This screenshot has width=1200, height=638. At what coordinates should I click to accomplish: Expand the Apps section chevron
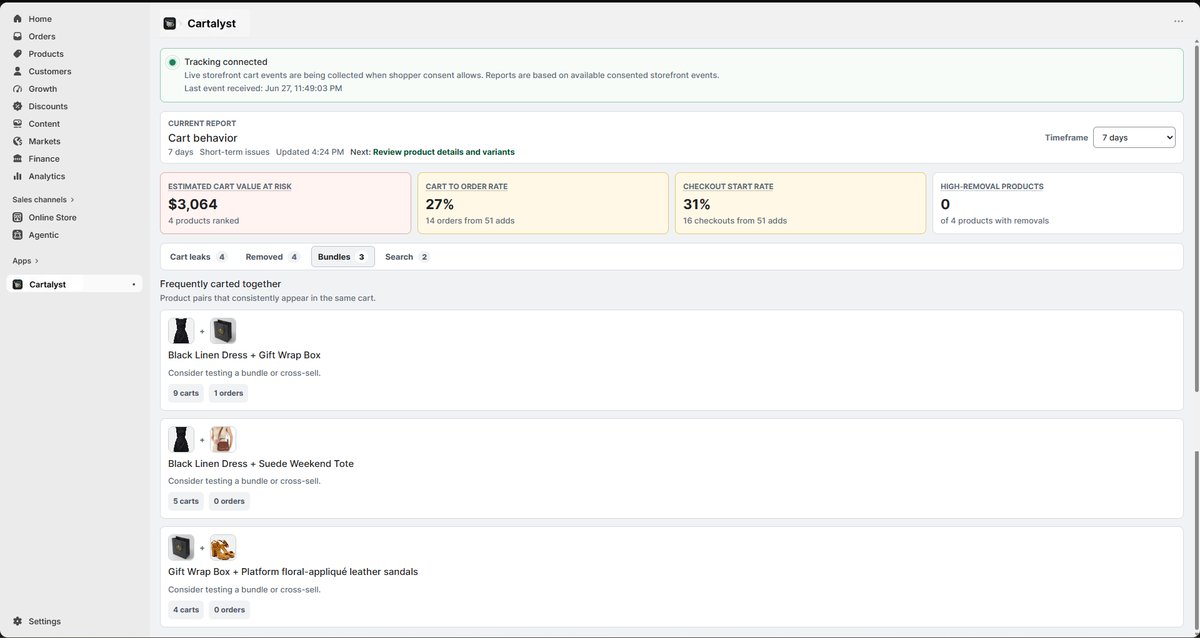click(37, 261)
